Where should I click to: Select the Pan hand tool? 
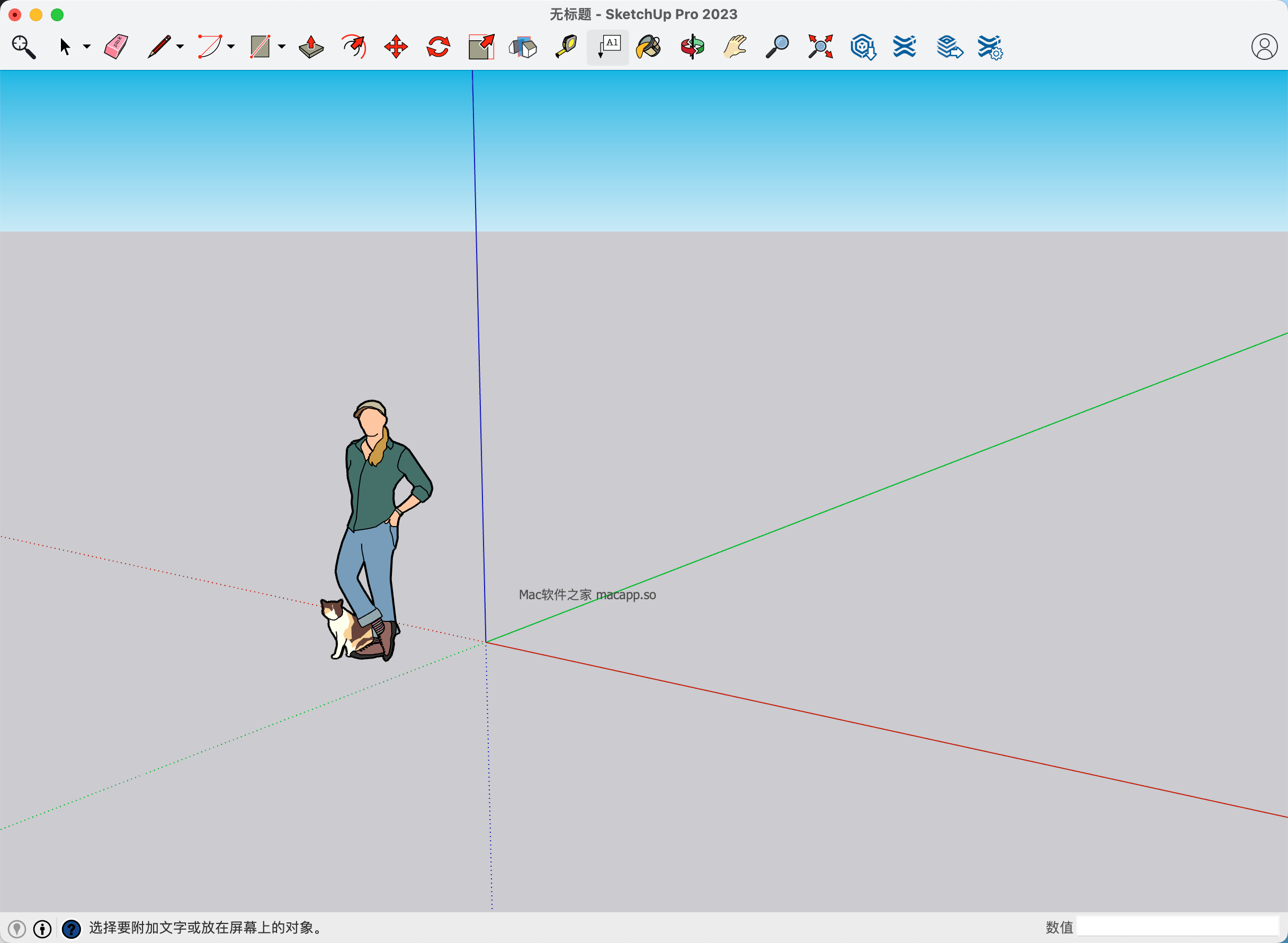tap(735, 47)
